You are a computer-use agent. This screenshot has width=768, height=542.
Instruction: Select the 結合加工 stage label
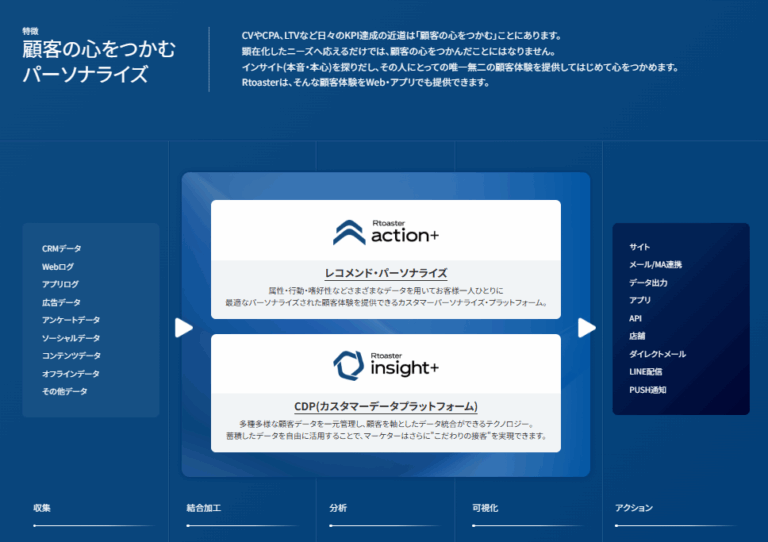204,508
